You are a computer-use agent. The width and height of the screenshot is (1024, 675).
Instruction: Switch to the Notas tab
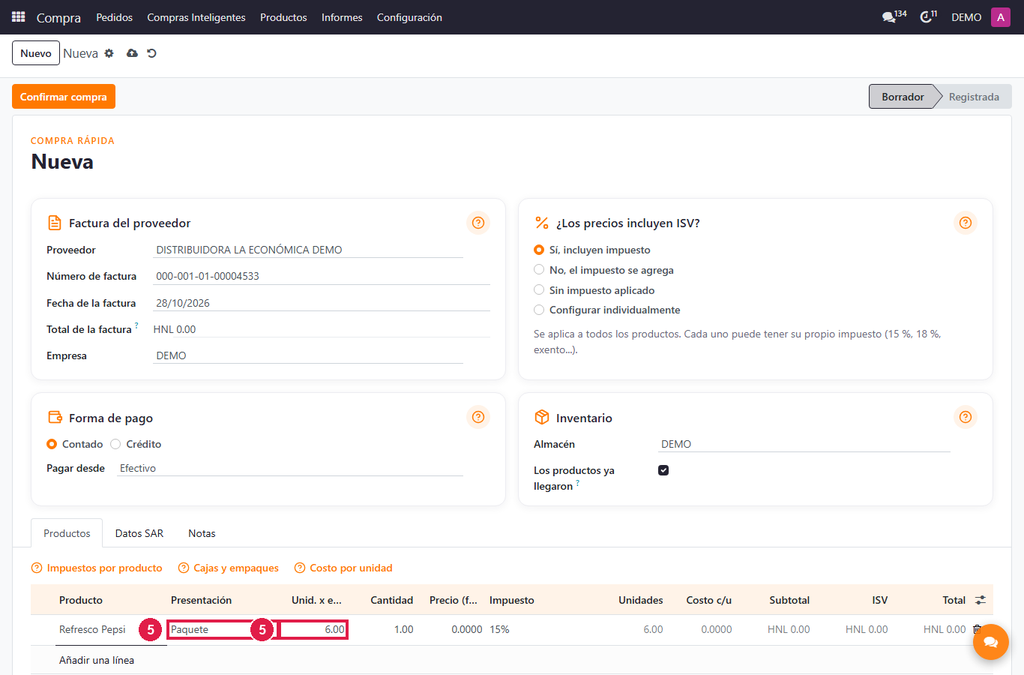(x=202, y=533)
